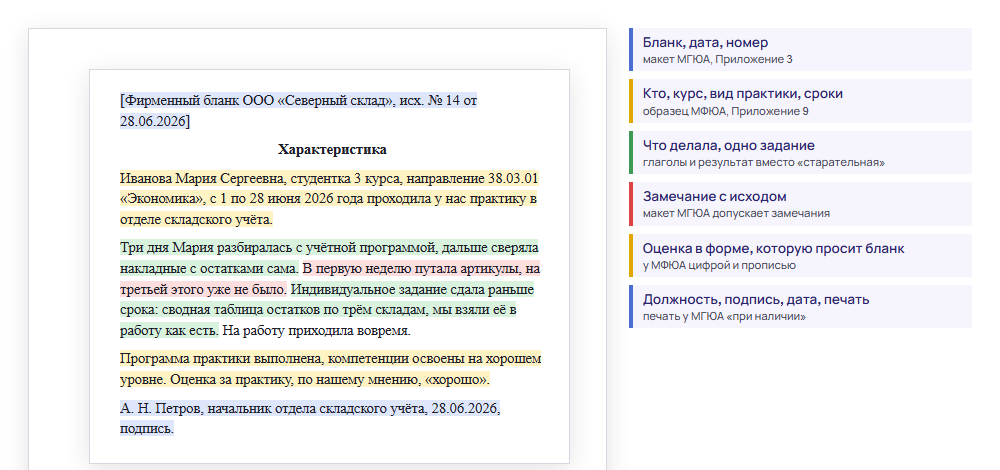Click the subtitle "образец МФЮА, Приложение 9"
The height and width of the screenshot is (470, 1000).
pos(725,111)
